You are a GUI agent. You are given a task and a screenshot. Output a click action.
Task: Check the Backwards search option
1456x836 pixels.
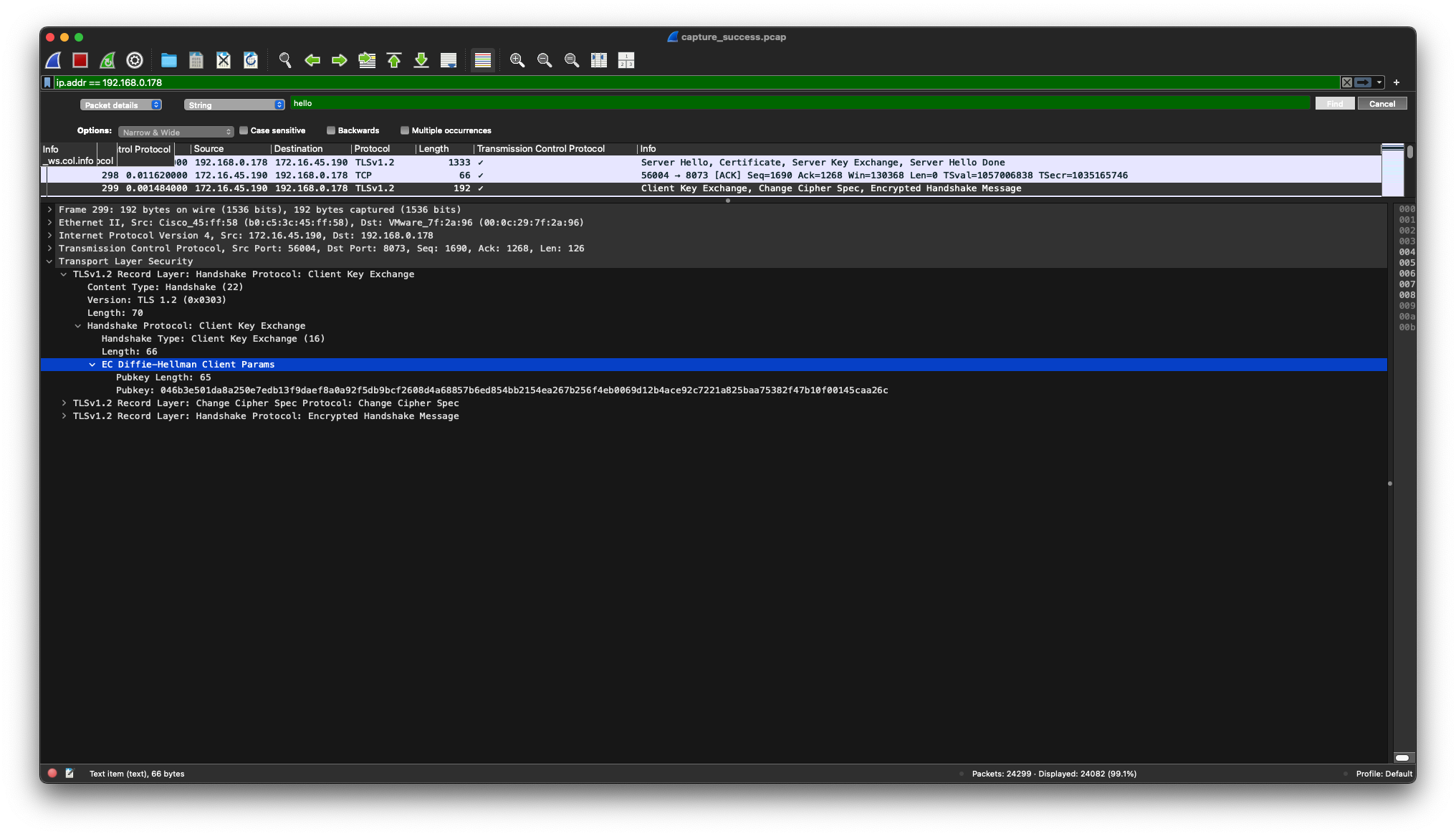click(x=331, y=130)
